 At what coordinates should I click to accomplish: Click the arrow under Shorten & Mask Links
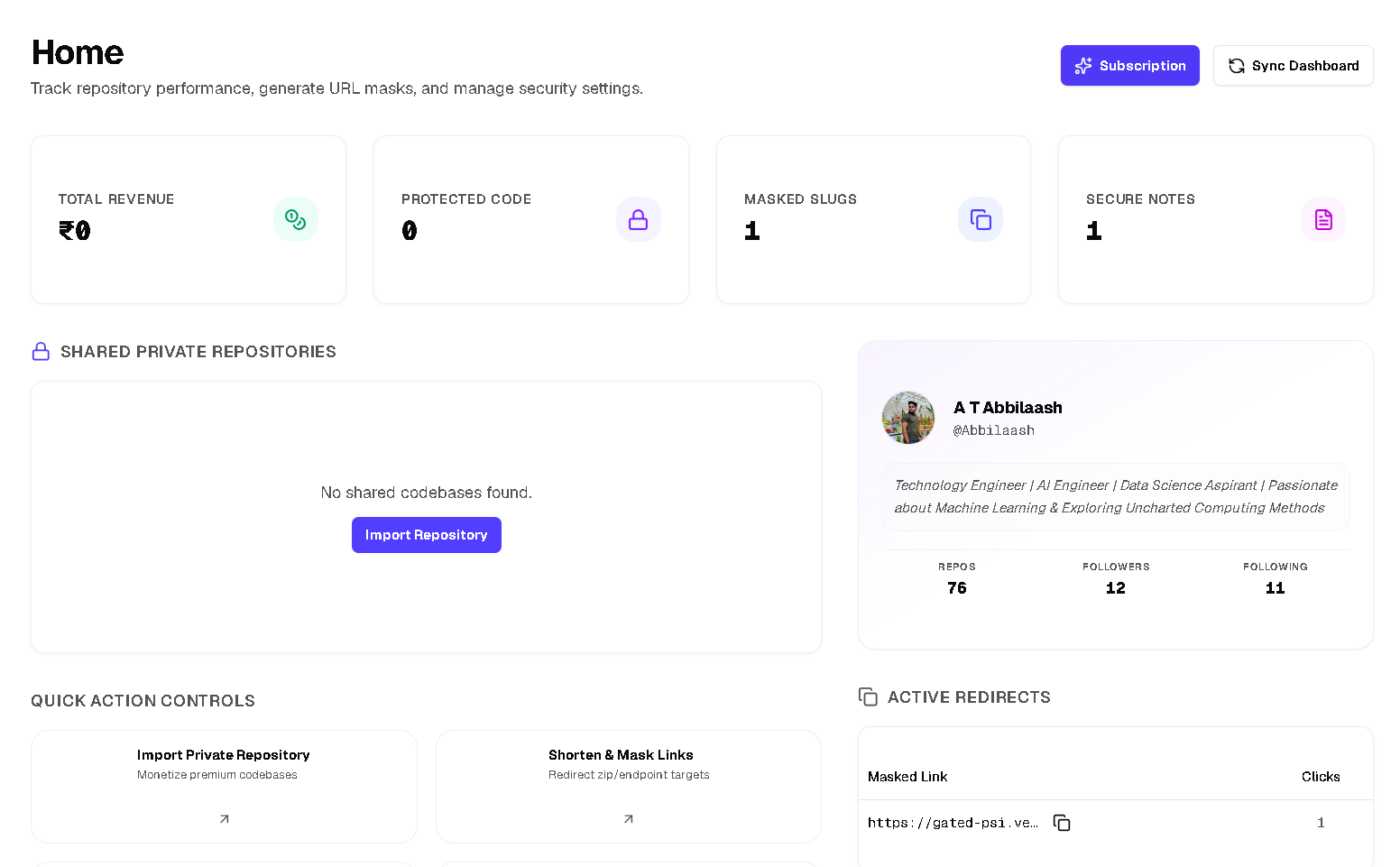(629, 819)
